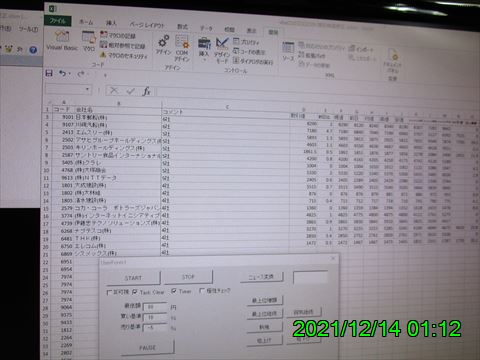Click the Insert Function fx icon
480x360 pixels.
coord(146,91)
